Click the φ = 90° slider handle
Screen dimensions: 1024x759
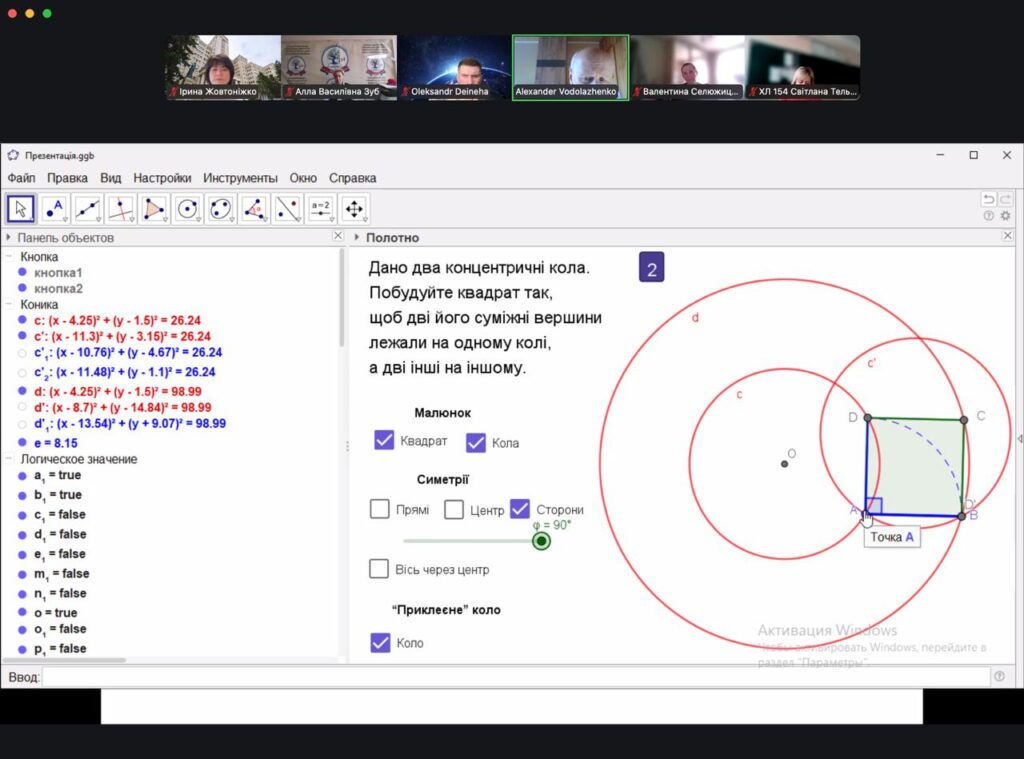pos(541,541)
